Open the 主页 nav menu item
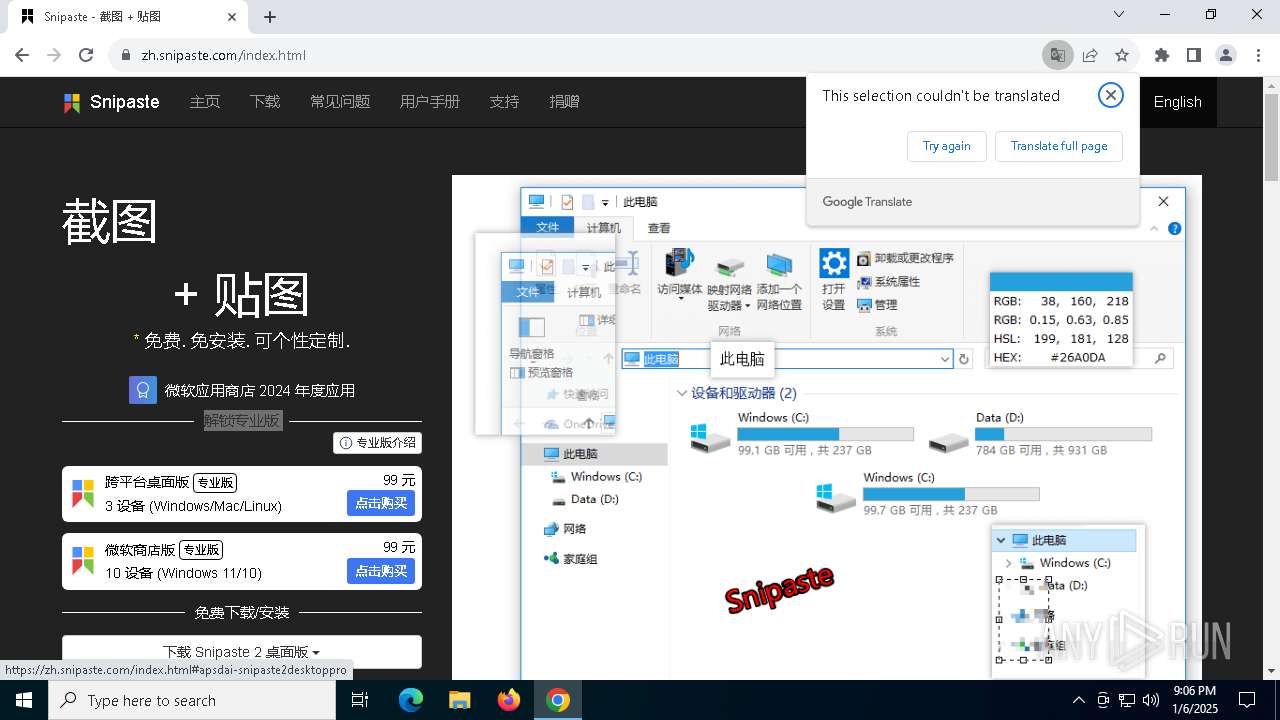Screen dimensions: 1280x720 click(205, 102)
